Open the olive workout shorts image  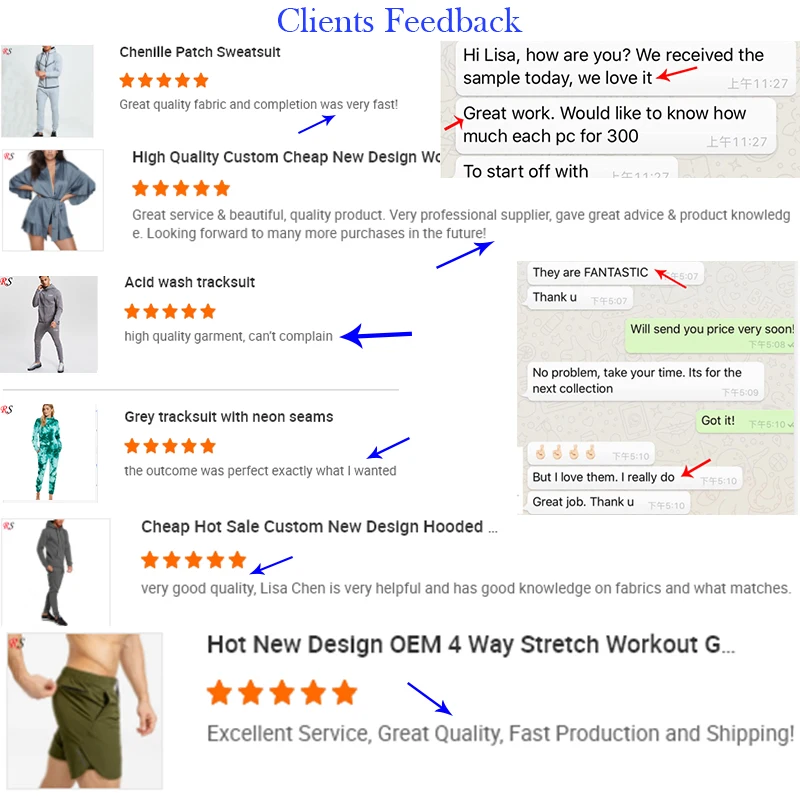point(85,711)
